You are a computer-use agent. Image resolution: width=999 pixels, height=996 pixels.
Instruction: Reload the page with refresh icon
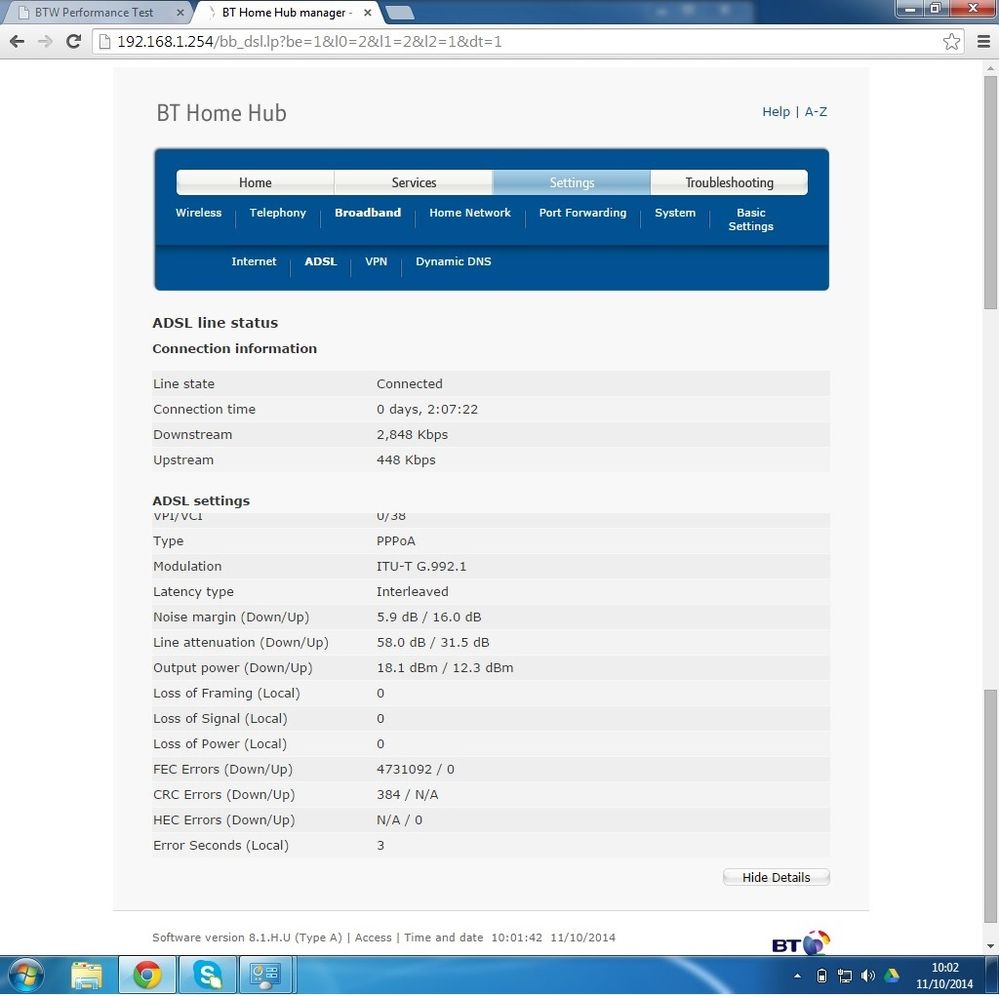(x=73, y=41)
